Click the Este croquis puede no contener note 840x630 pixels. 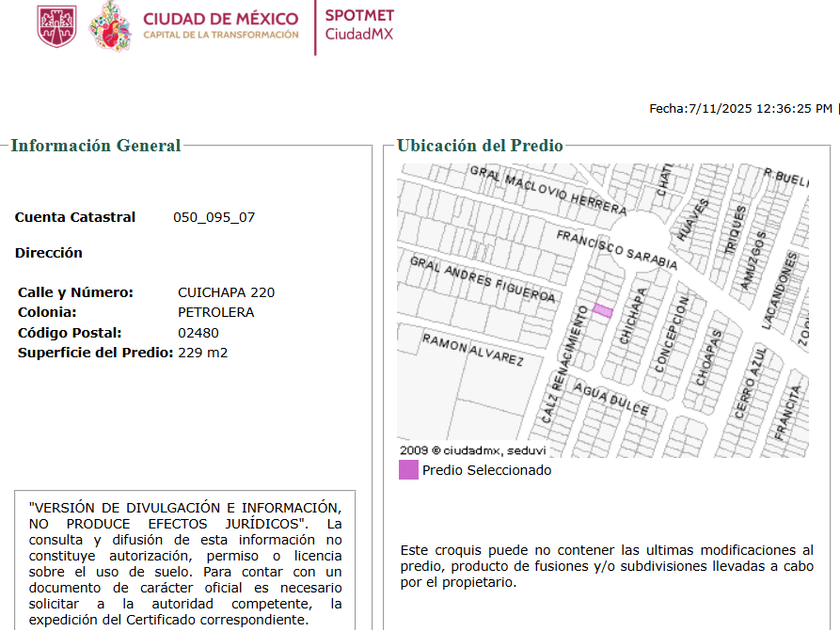(606, 566)
